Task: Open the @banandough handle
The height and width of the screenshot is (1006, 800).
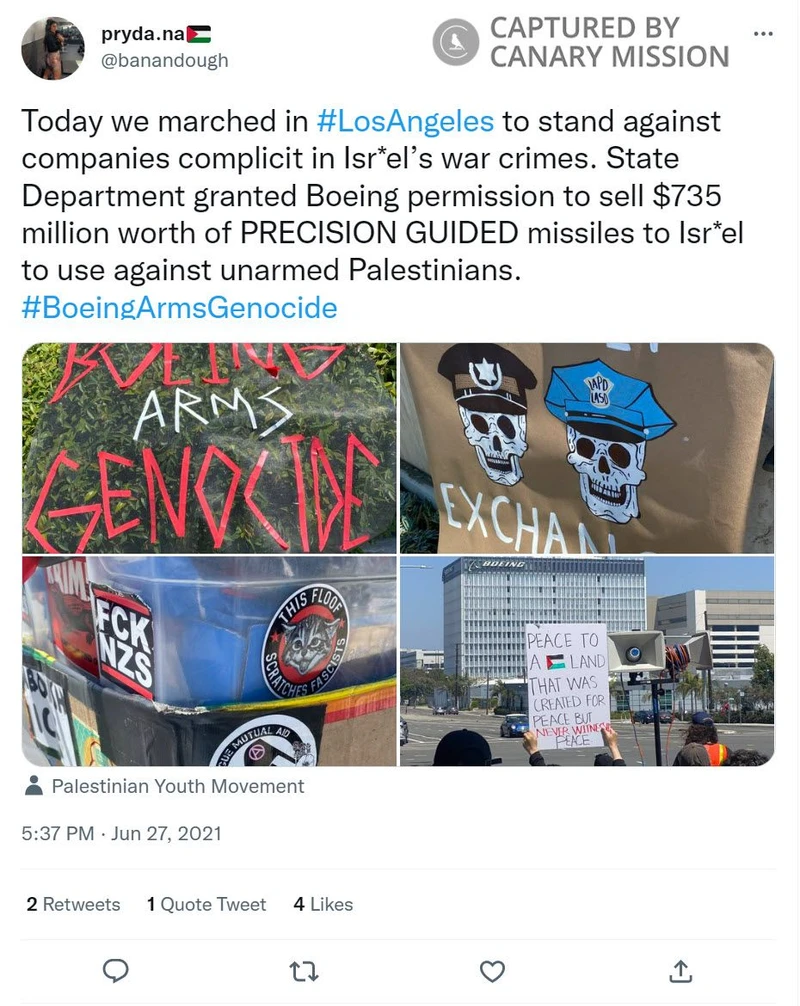Action: pyautogui.click(x=165, y=60)
